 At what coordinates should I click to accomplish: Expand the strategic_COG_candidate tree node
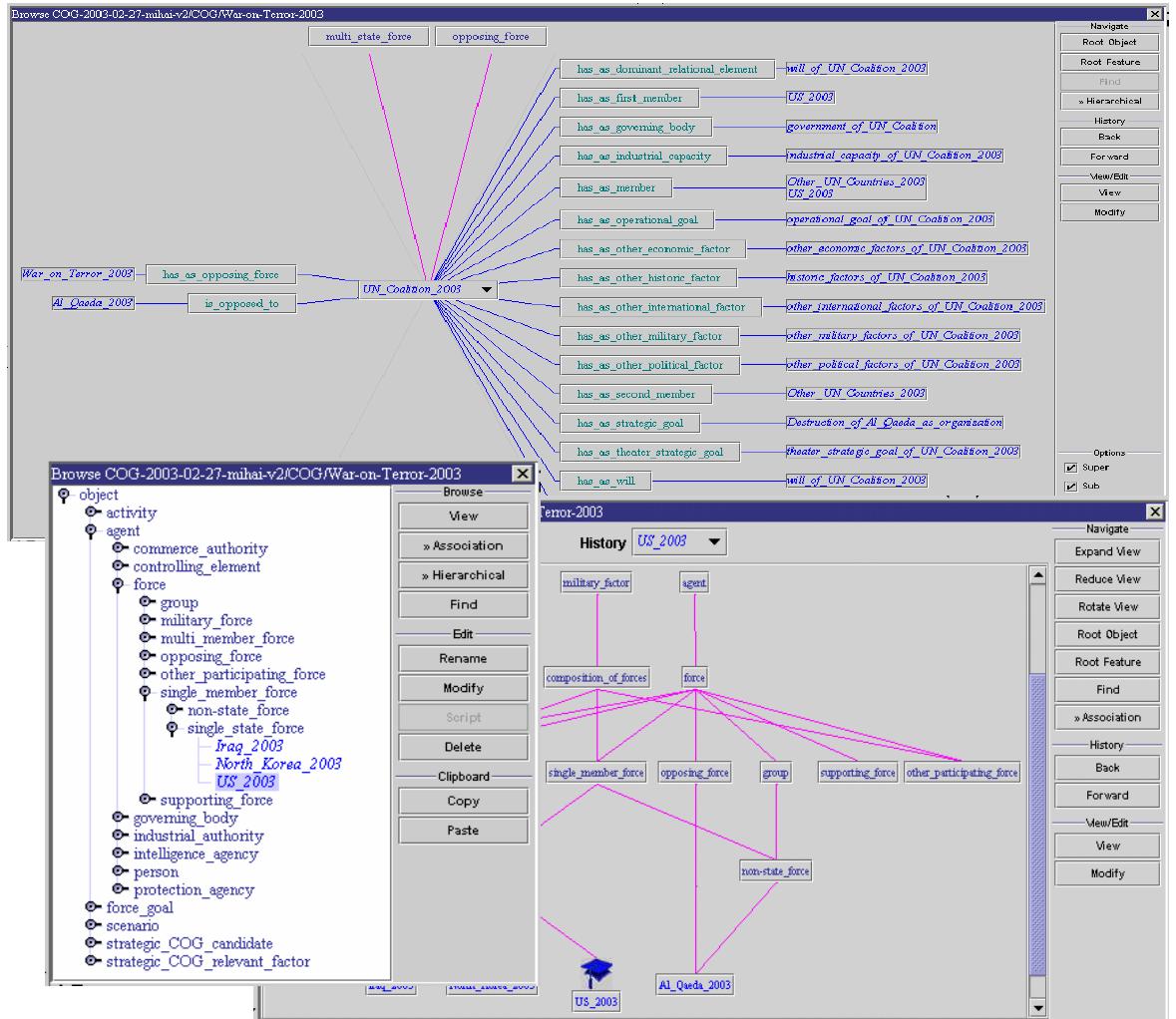point(91,943)
